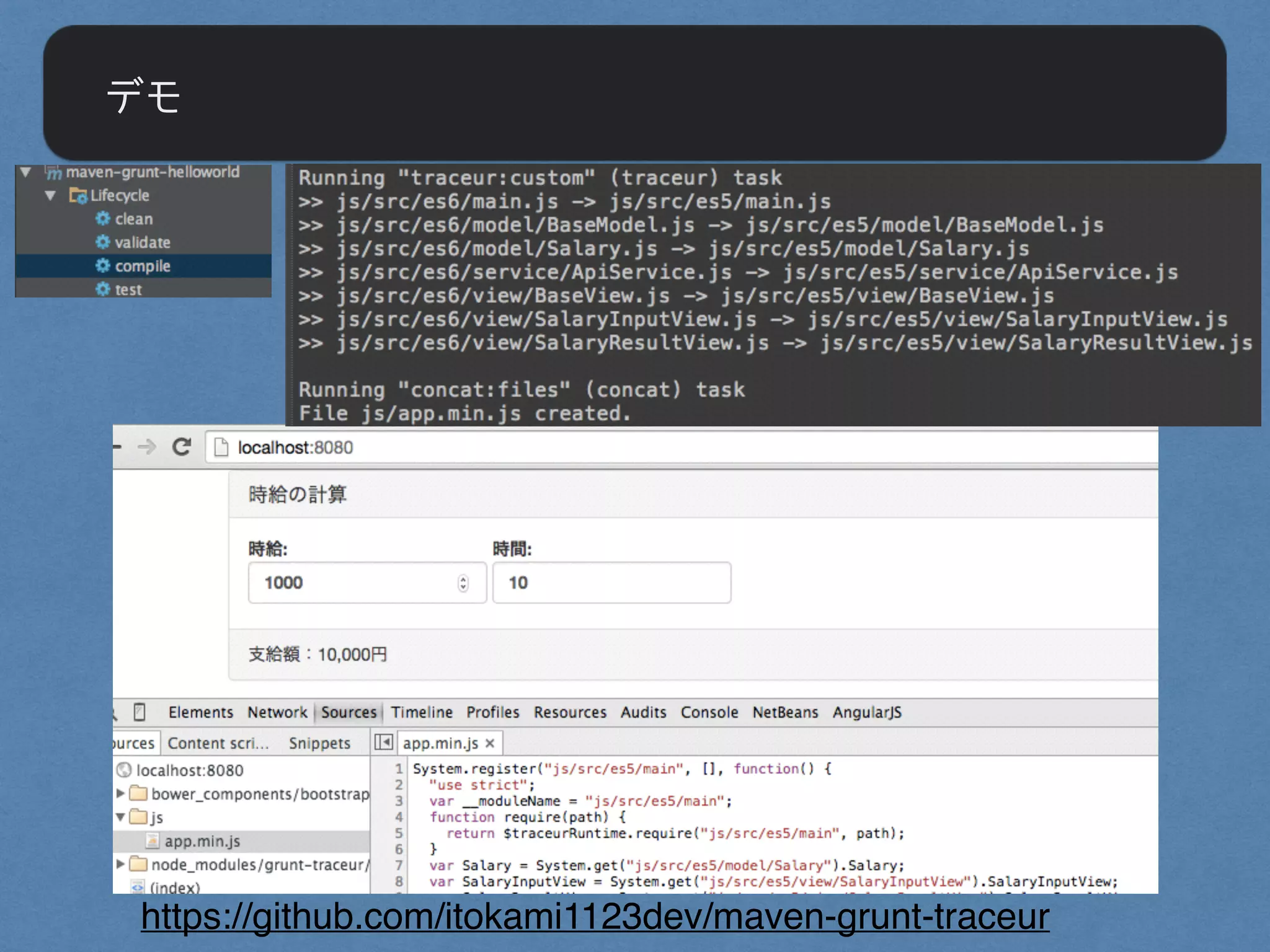
Task: Click the bower_components folder icon
Action: coord(139,793)
